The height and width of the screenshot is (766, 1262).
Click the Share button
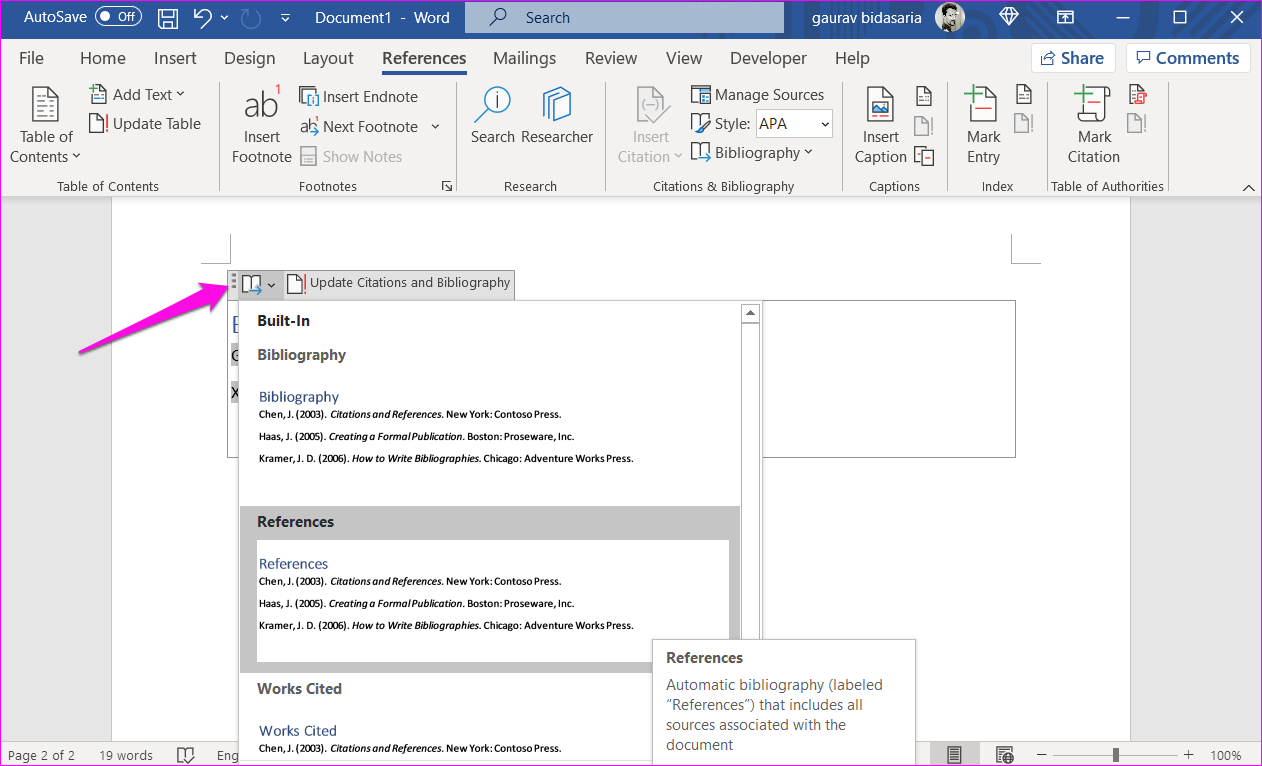1073,58
